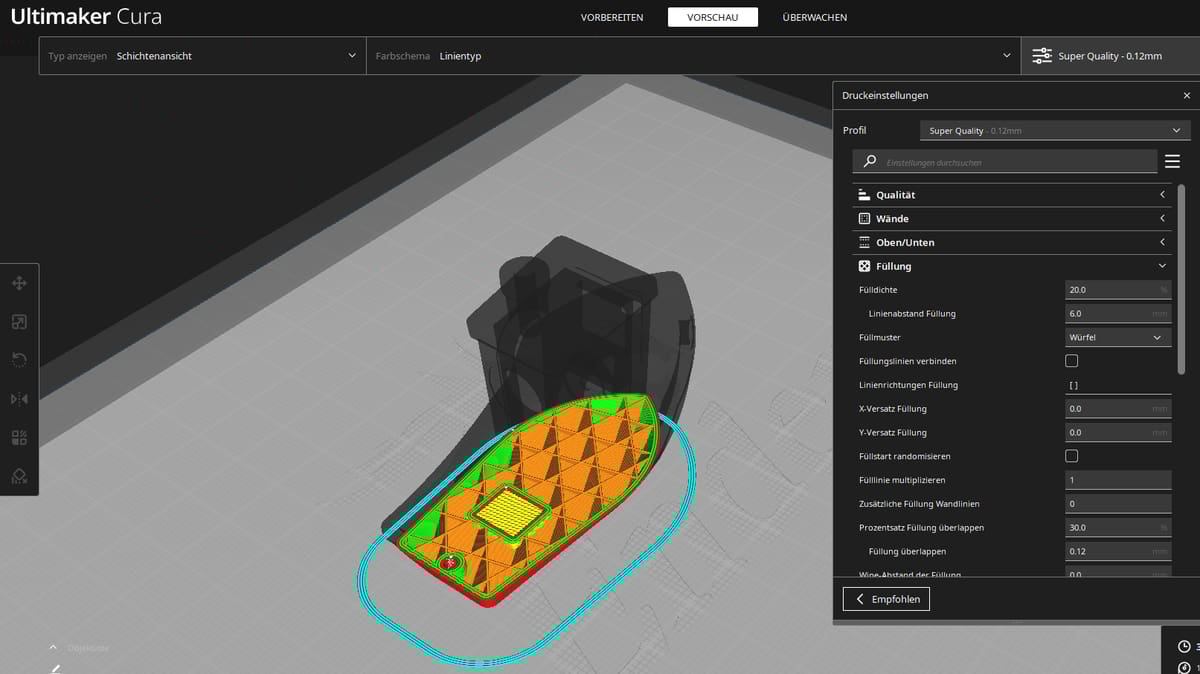Close the Druckeinstellungen panel
This screenshot has width=1200, height=674.
1187,96
